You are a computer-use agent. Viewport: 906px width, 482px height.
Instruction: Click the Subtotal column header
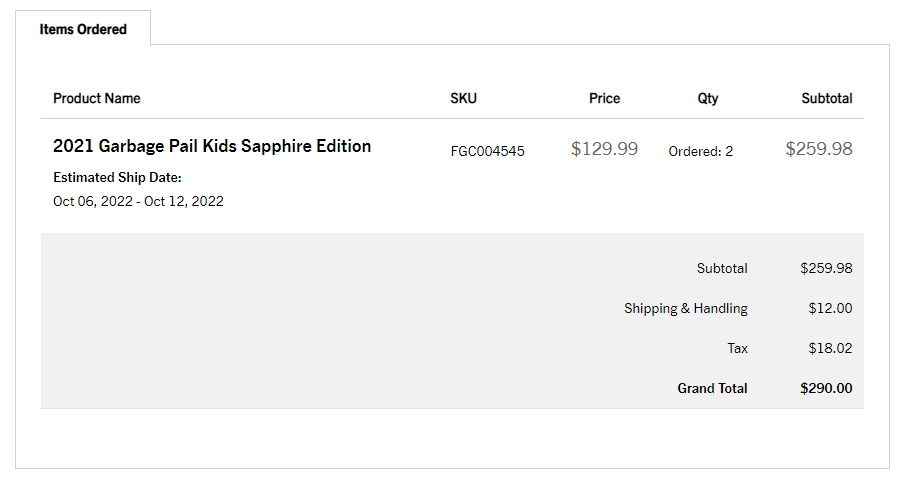pyautogui.click(x=826, y=98)
